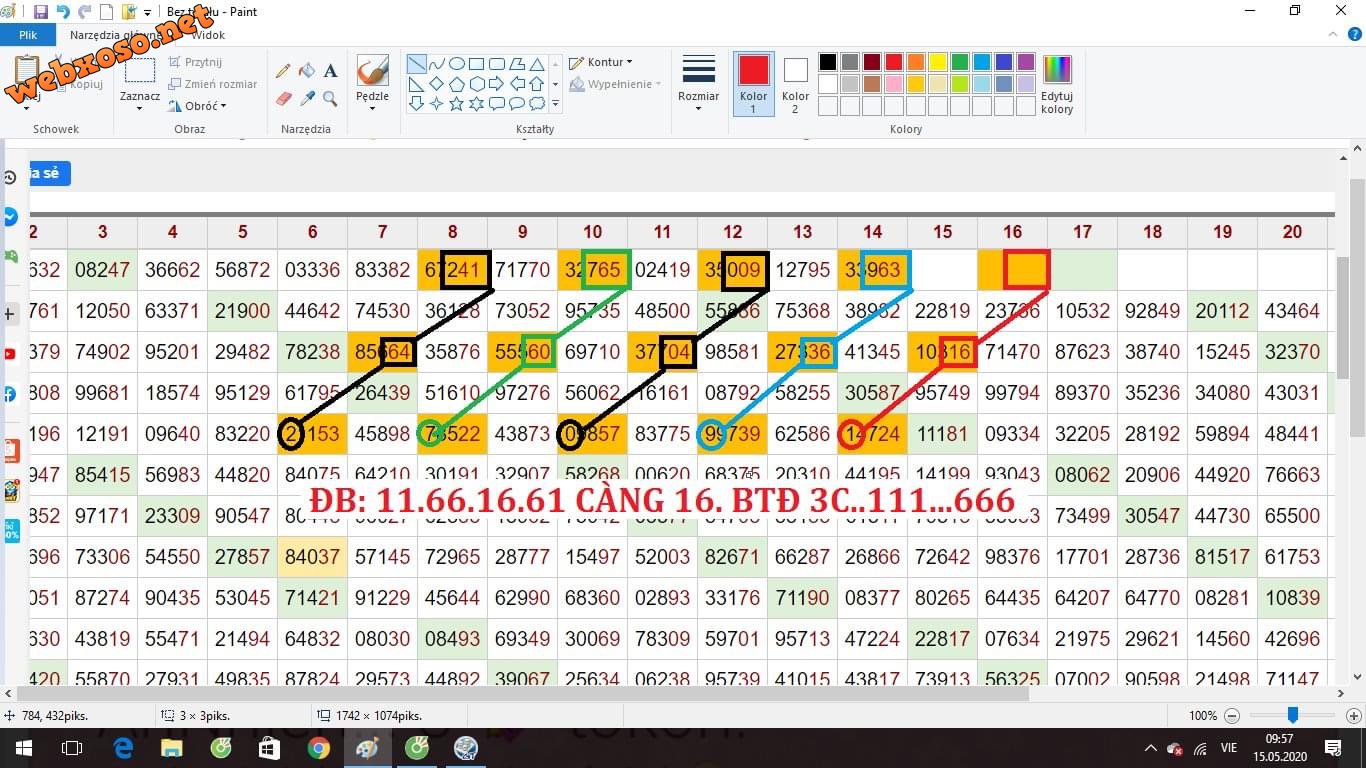Select the fill with color bucket tool

pyautogui.click(x=306, y=70)
